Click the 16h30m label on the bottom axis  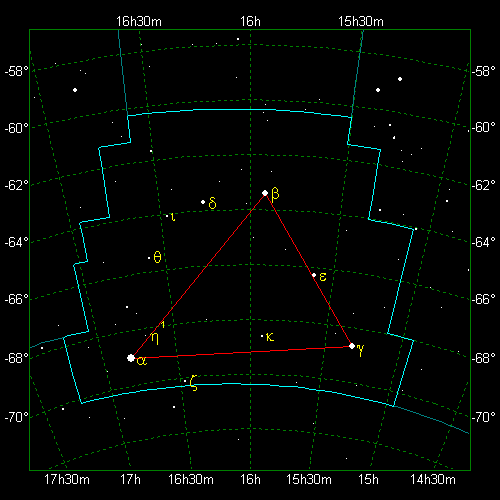191,480
